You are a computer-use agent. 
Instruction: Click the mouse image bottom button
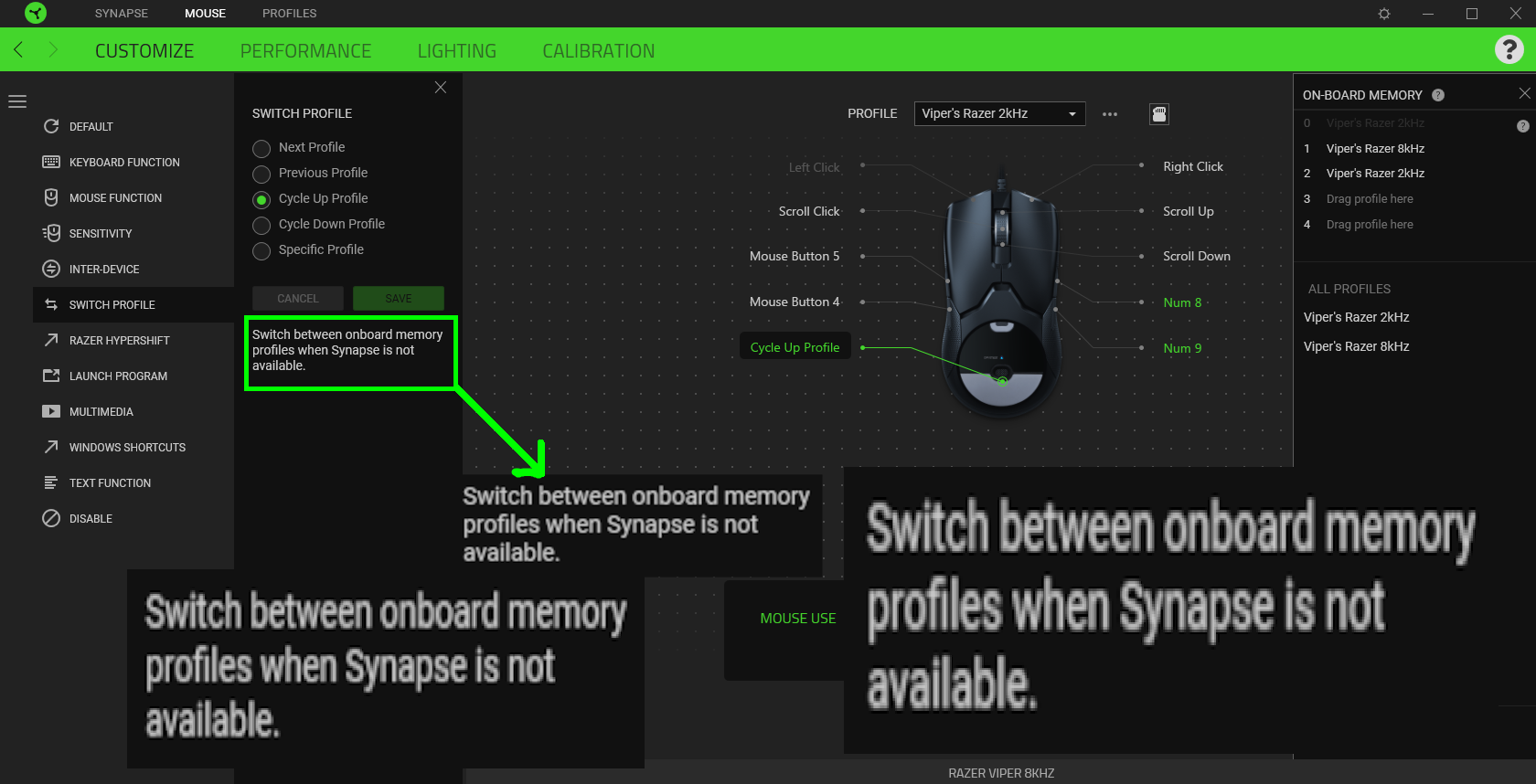click(x=1002, y=380)
